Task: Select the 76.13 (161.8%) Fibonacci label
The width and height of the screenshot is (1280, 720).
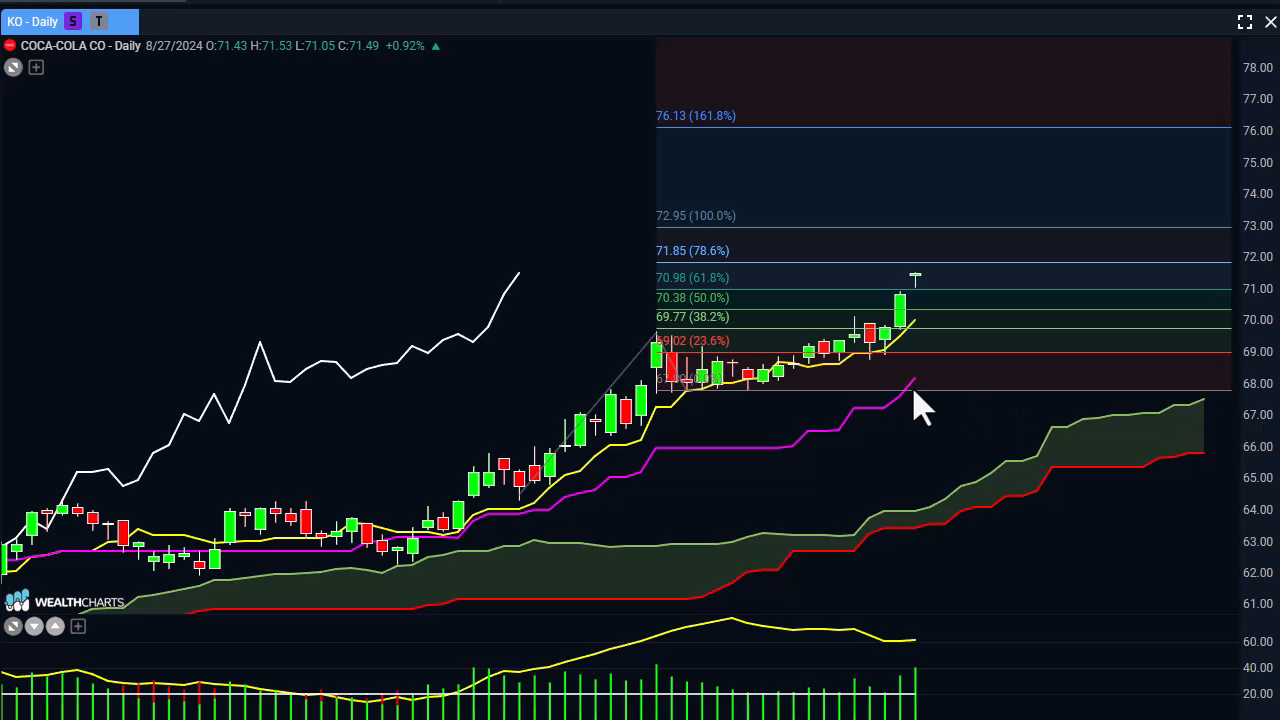Action: tap(696, 116)
